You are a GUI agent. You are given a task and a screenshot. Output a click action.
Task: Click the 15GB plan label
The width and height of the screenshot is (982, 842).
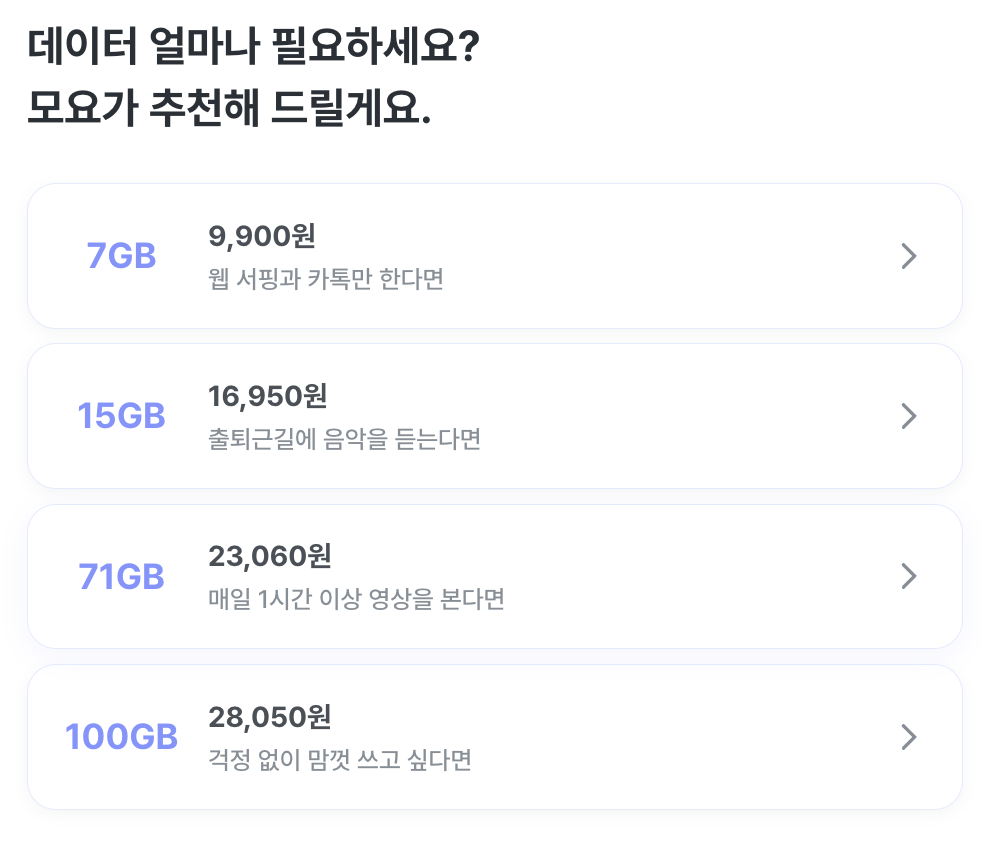pyautogui.click(x=121, y=416)
